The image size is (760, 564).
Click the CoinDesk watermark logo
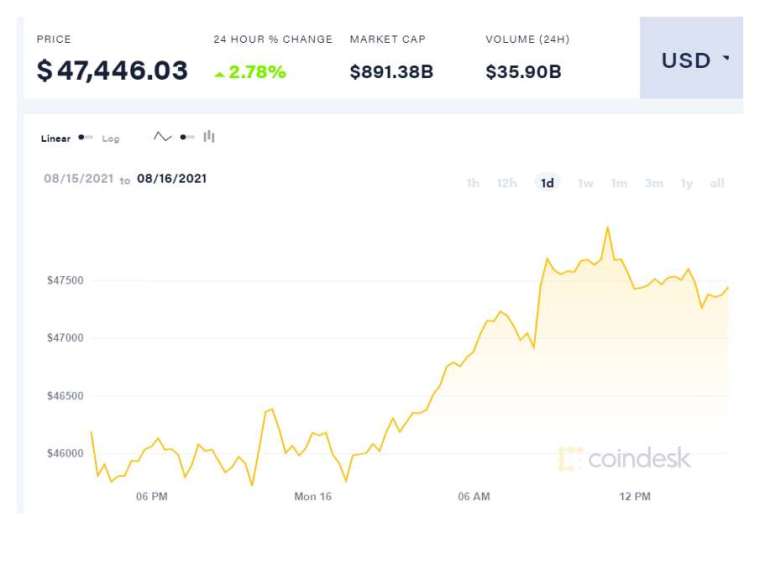click(624, 458)
